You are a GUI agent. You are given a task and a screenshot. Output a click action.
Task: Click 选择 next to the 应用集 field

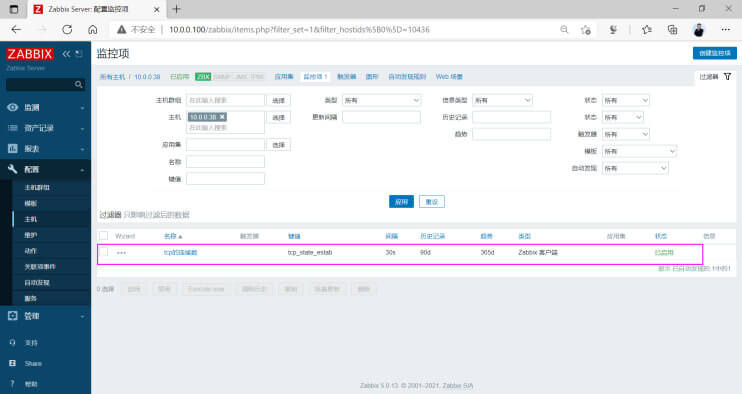279,145
